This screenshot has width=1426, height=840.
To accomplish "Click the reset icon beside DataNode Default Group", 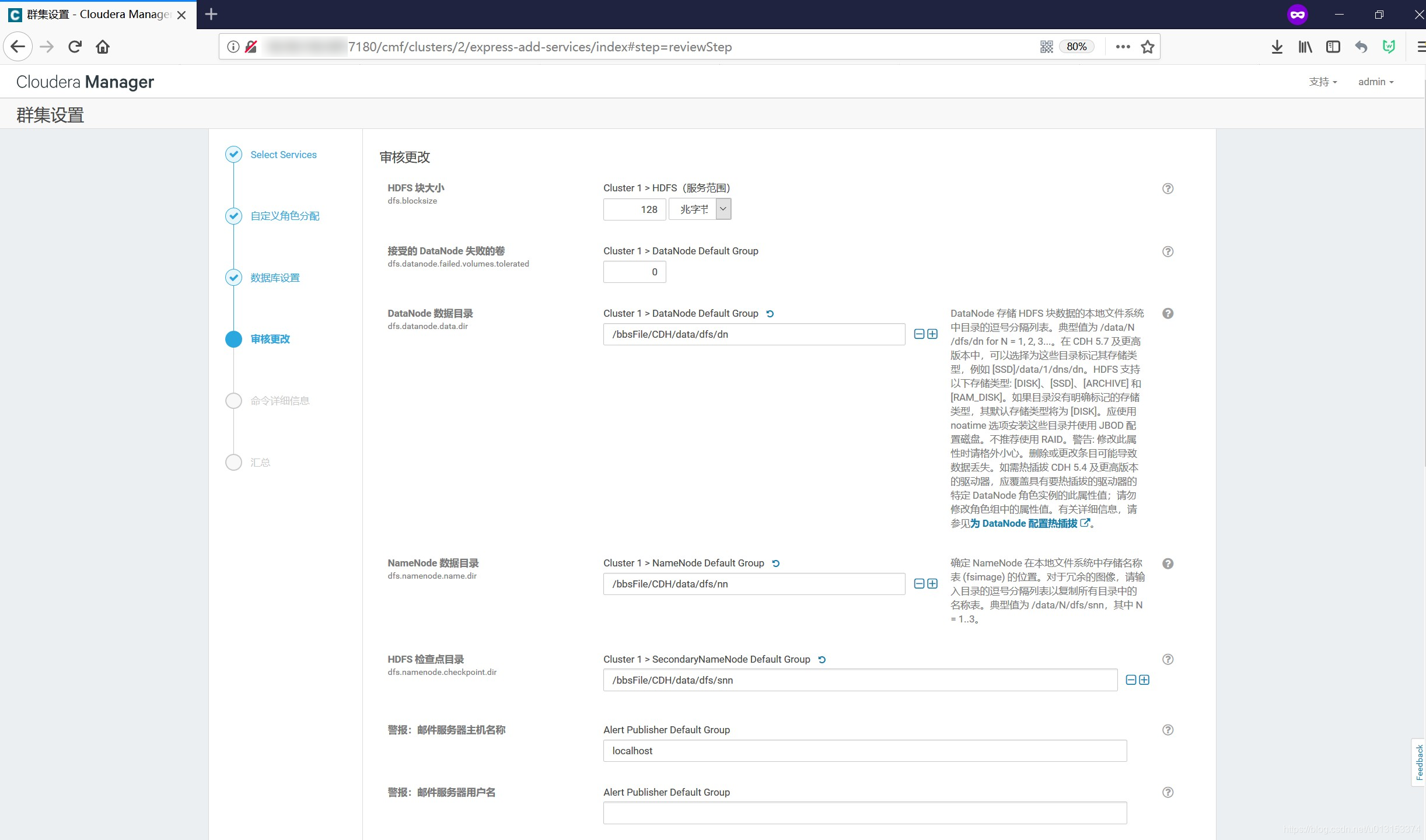I will [770, 314].
